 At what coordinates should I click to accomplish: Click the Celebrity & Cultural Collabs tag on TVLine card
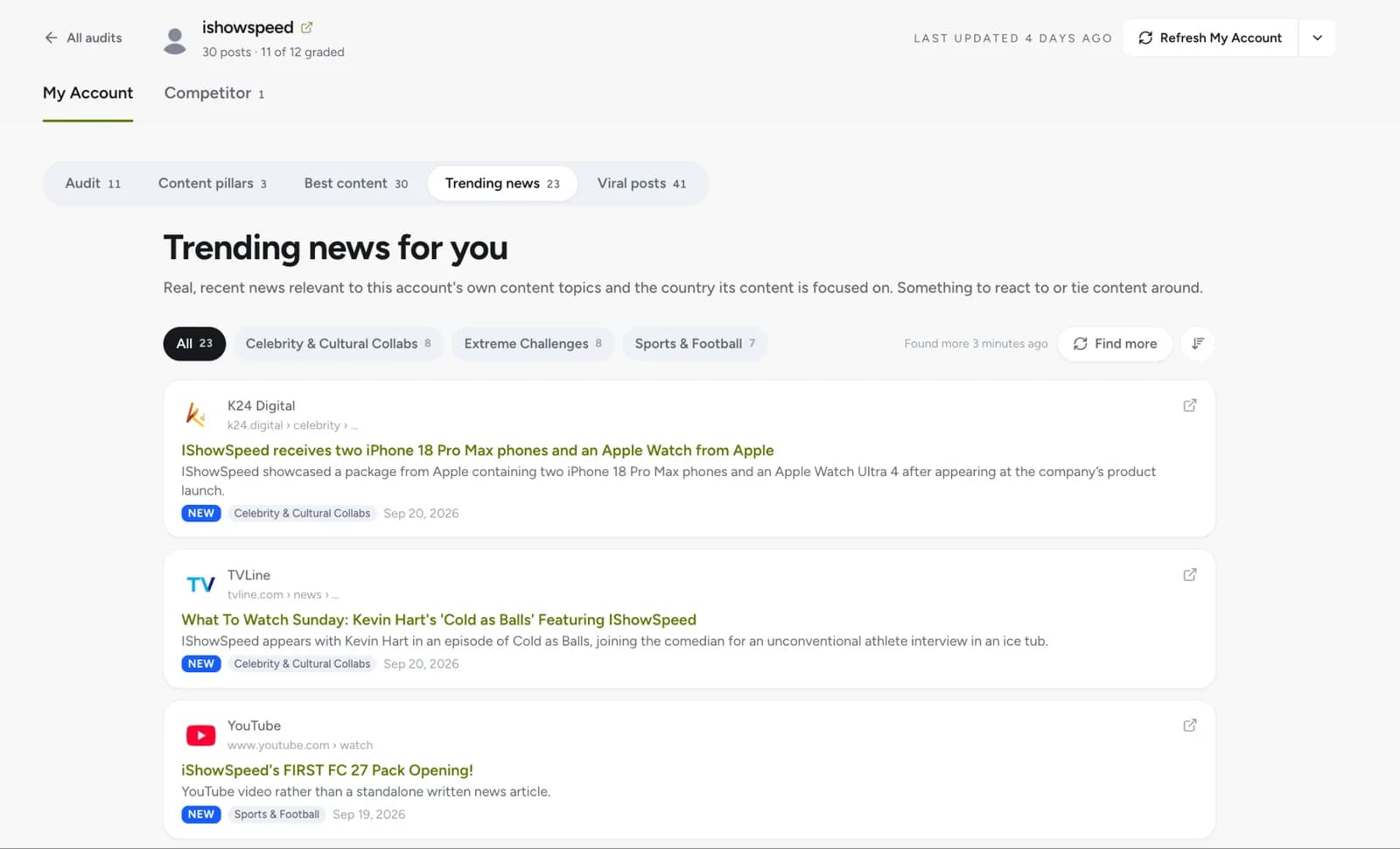(x=302, y=663)
